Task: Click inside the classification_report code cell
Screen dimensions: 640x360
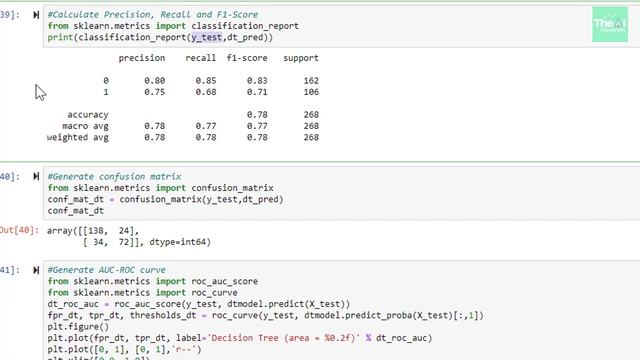Action: (341, 26)
